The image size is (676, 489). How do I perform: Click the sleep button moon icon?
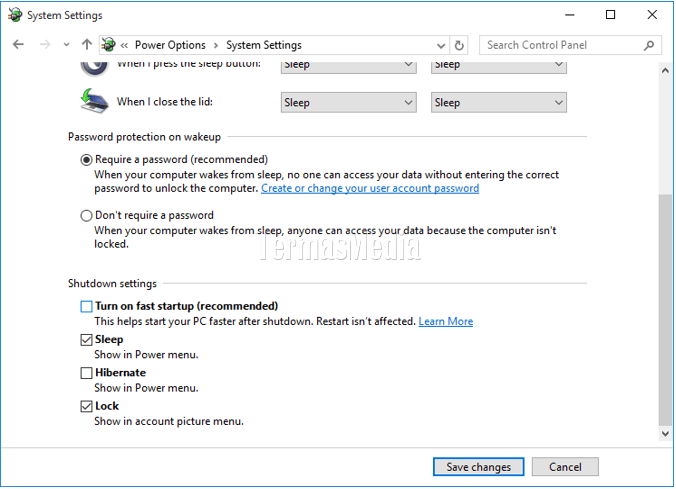click(x=94, y=68)
